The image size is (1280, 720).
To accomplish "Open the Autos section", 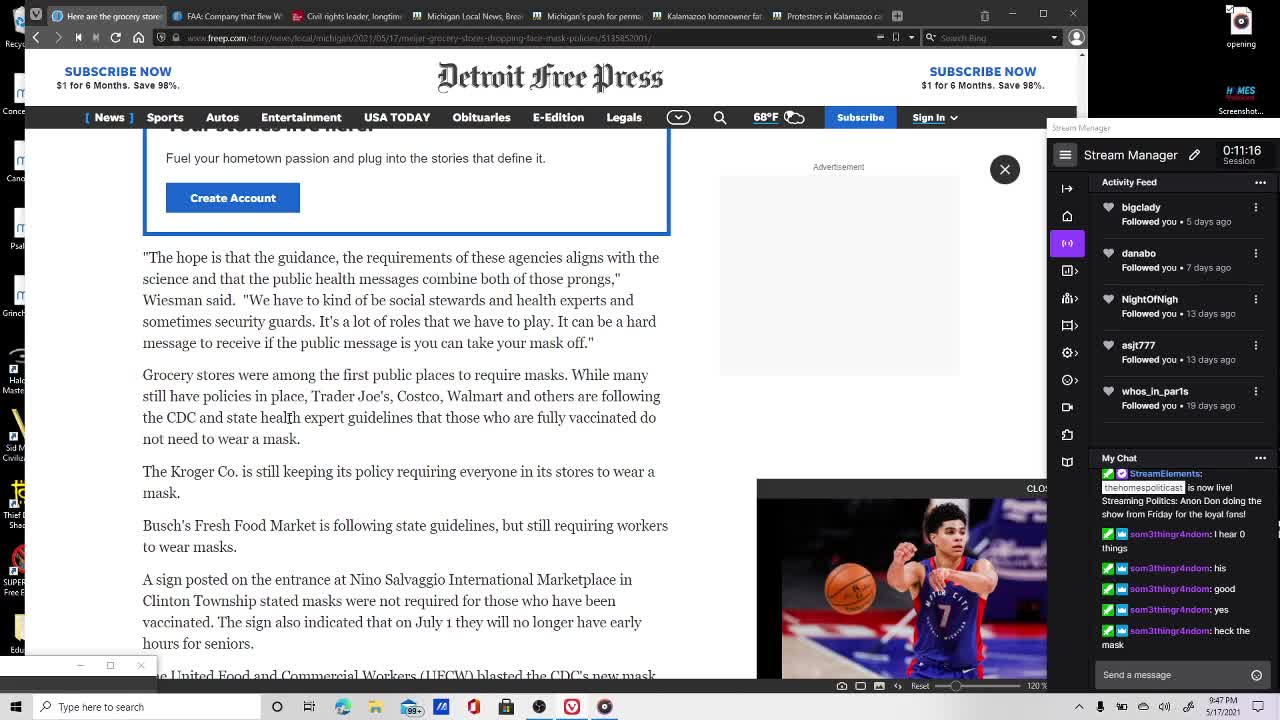I will [222, 118].
